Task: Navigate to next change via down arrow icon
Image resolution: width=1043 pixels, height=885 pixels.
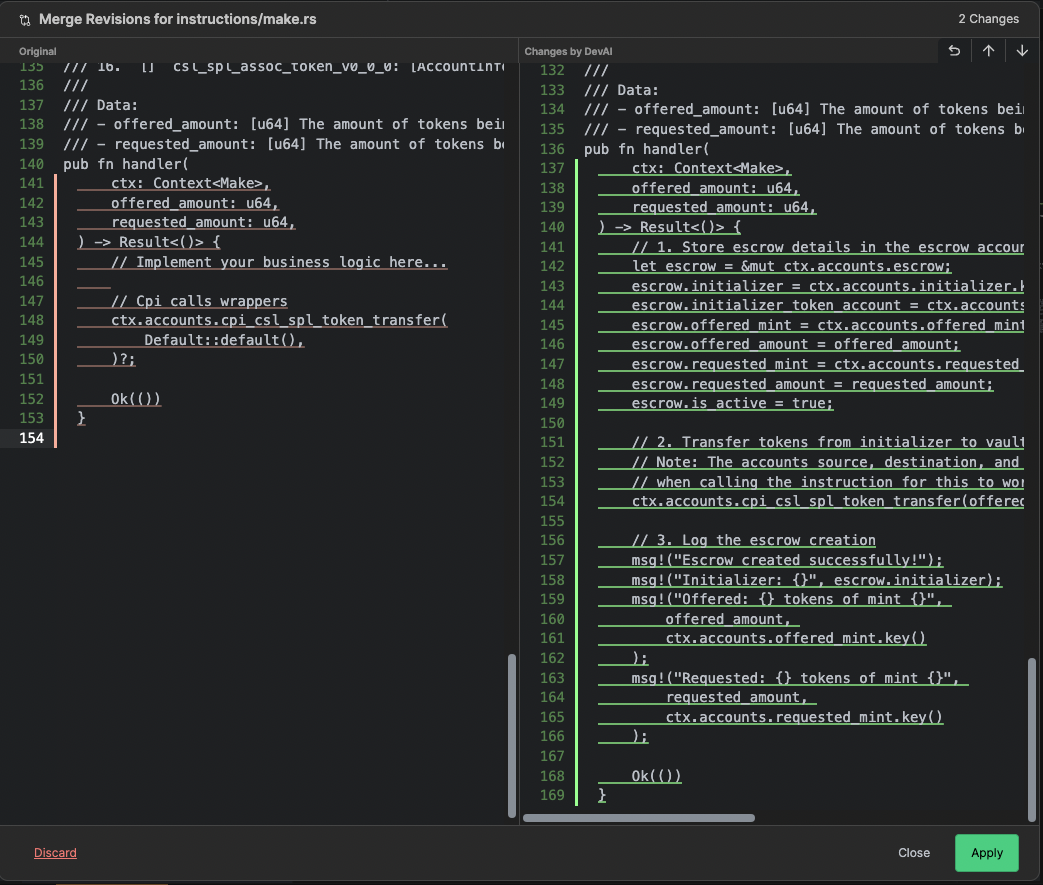Action: pyautogui.click(x=1021, y=50)
